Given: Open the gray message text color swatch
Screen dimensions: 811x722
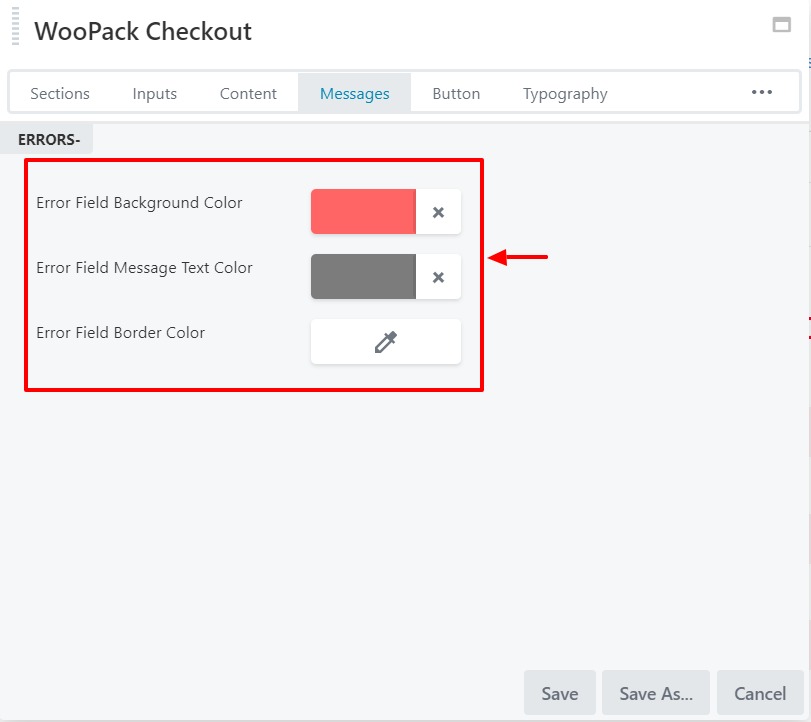Looking at the screenshot, I should (363, 277).
